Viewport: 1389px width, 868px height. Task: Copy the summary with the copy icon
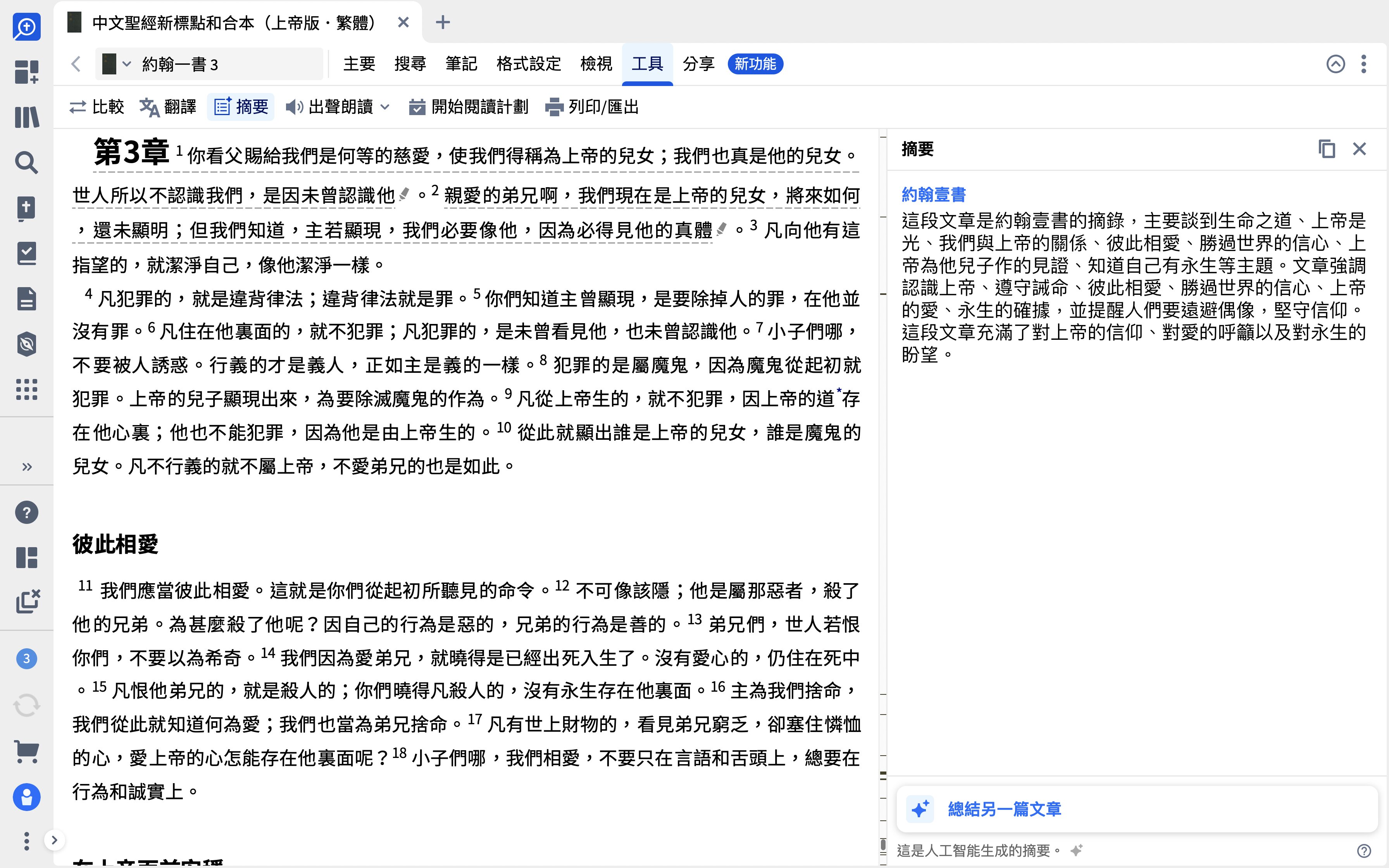(x=1327, y=149)
